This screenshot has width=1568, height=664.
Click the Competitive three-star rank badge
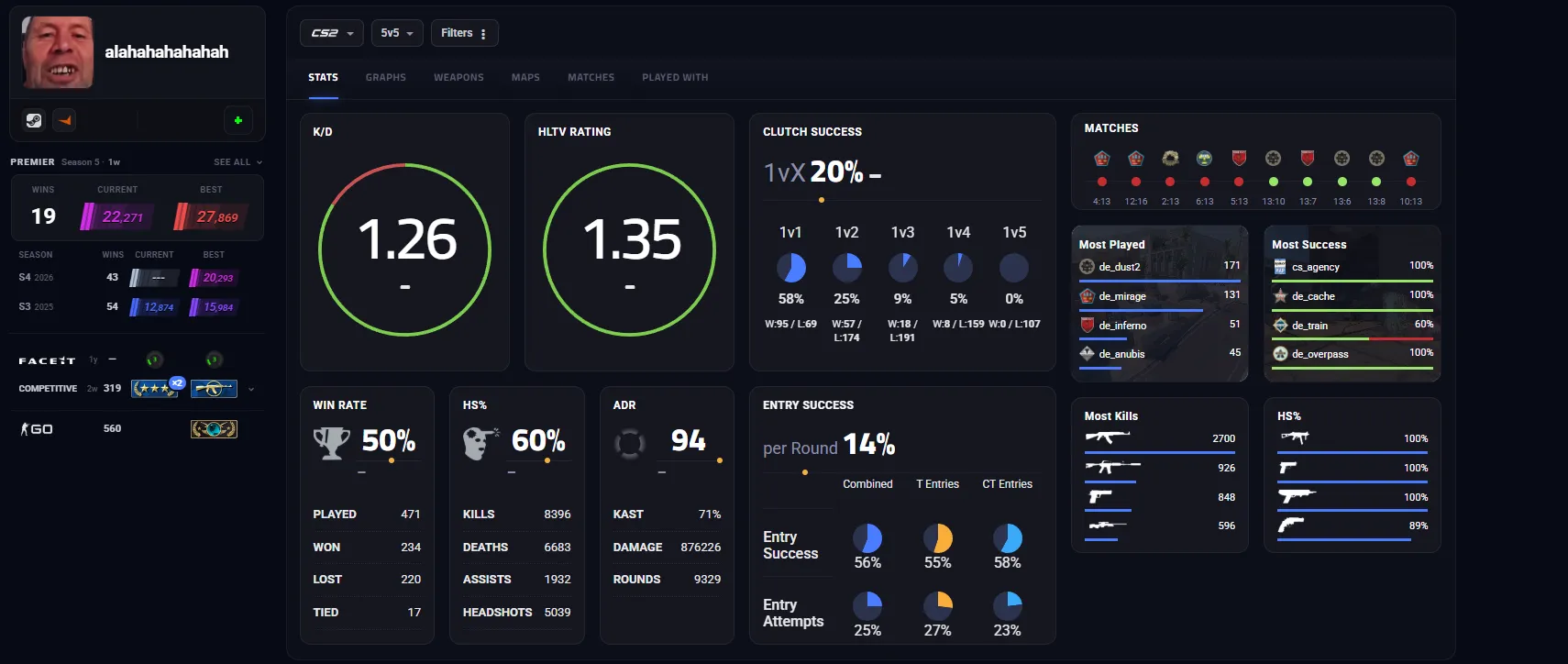pos(154,388)
